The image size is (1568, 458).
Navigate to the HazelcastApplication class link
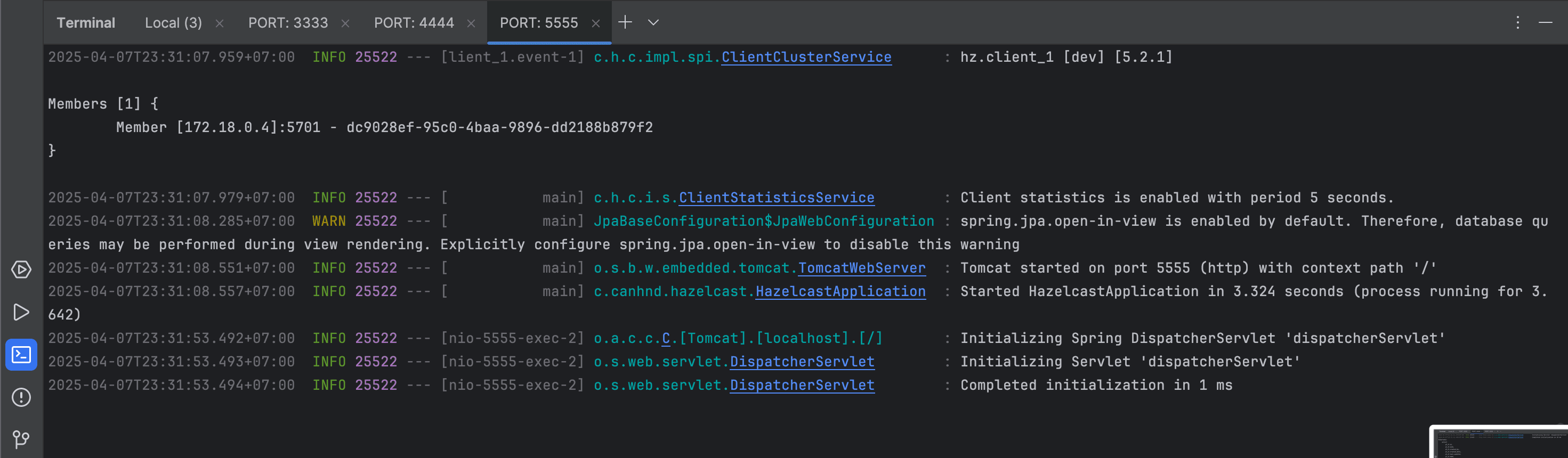840,291
